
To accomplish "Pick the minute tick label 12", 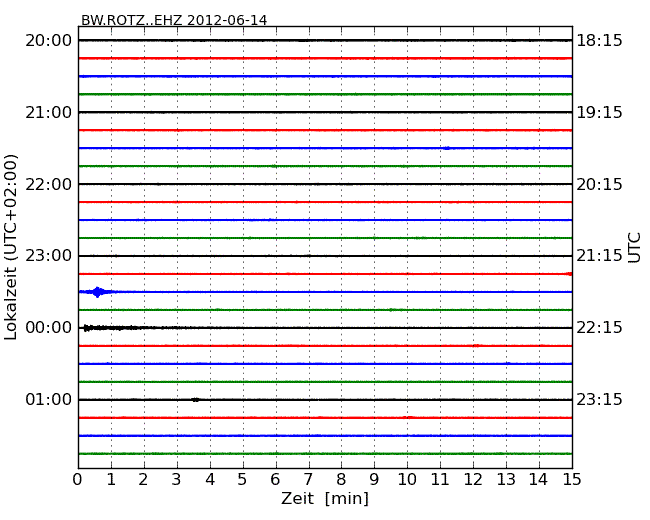I will click(473, 479).
